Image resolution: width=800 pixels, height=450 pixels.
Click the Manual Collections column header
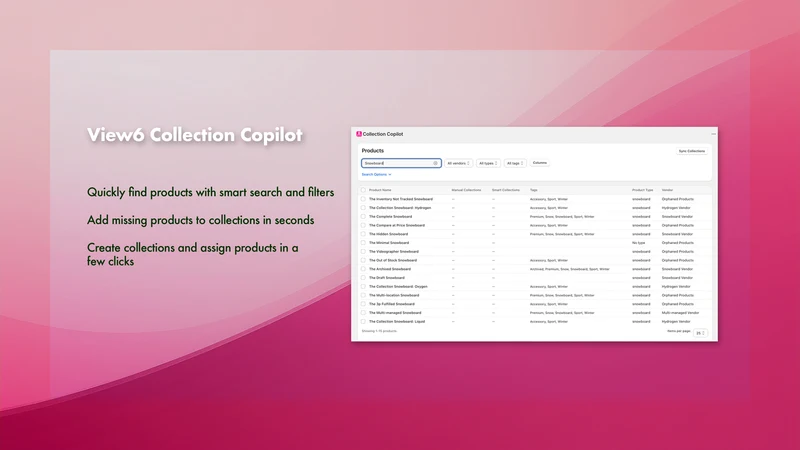(x=466, y=190)
